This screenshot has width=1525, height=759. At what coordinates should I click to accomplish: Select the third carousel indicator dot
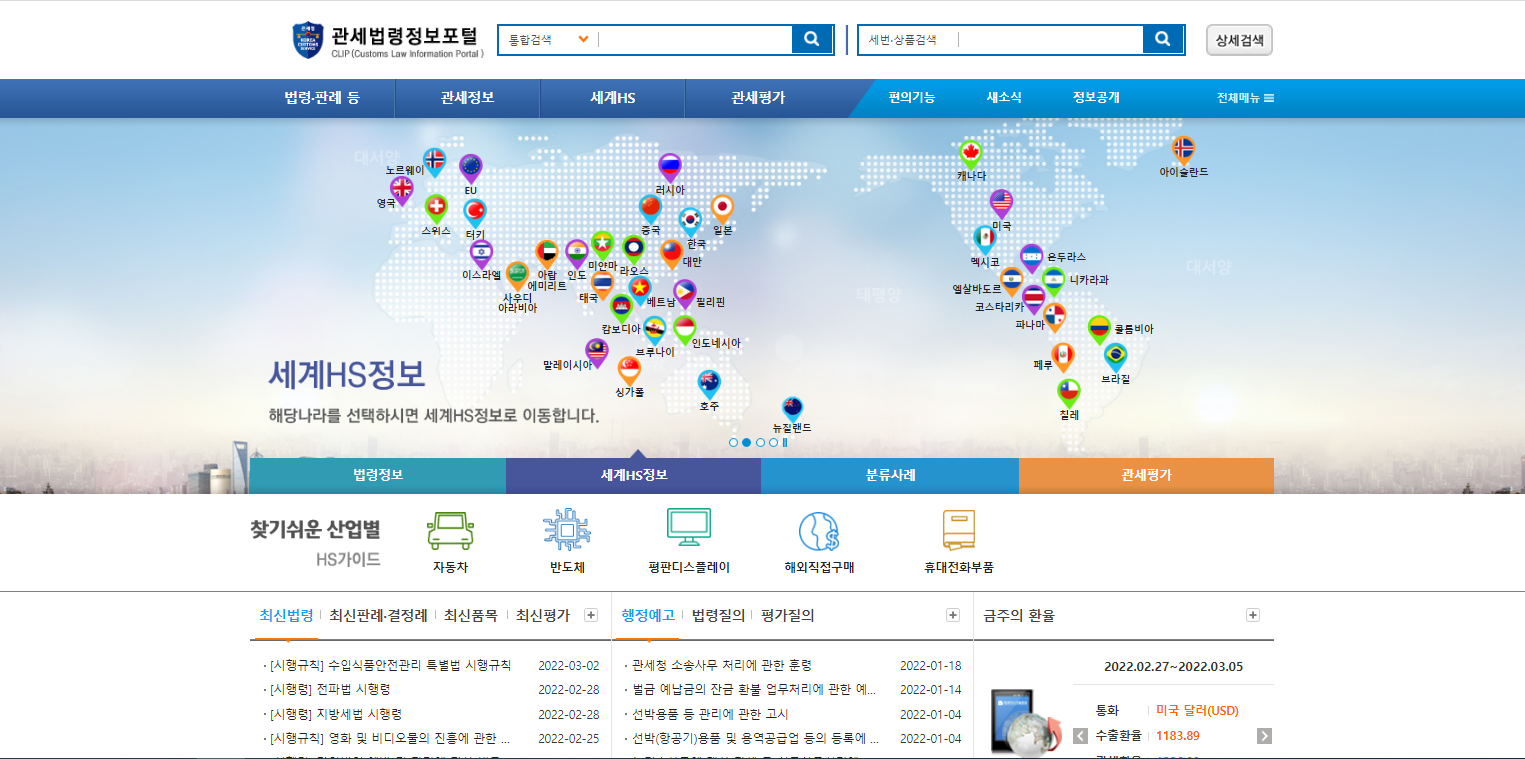coord(760,442)
